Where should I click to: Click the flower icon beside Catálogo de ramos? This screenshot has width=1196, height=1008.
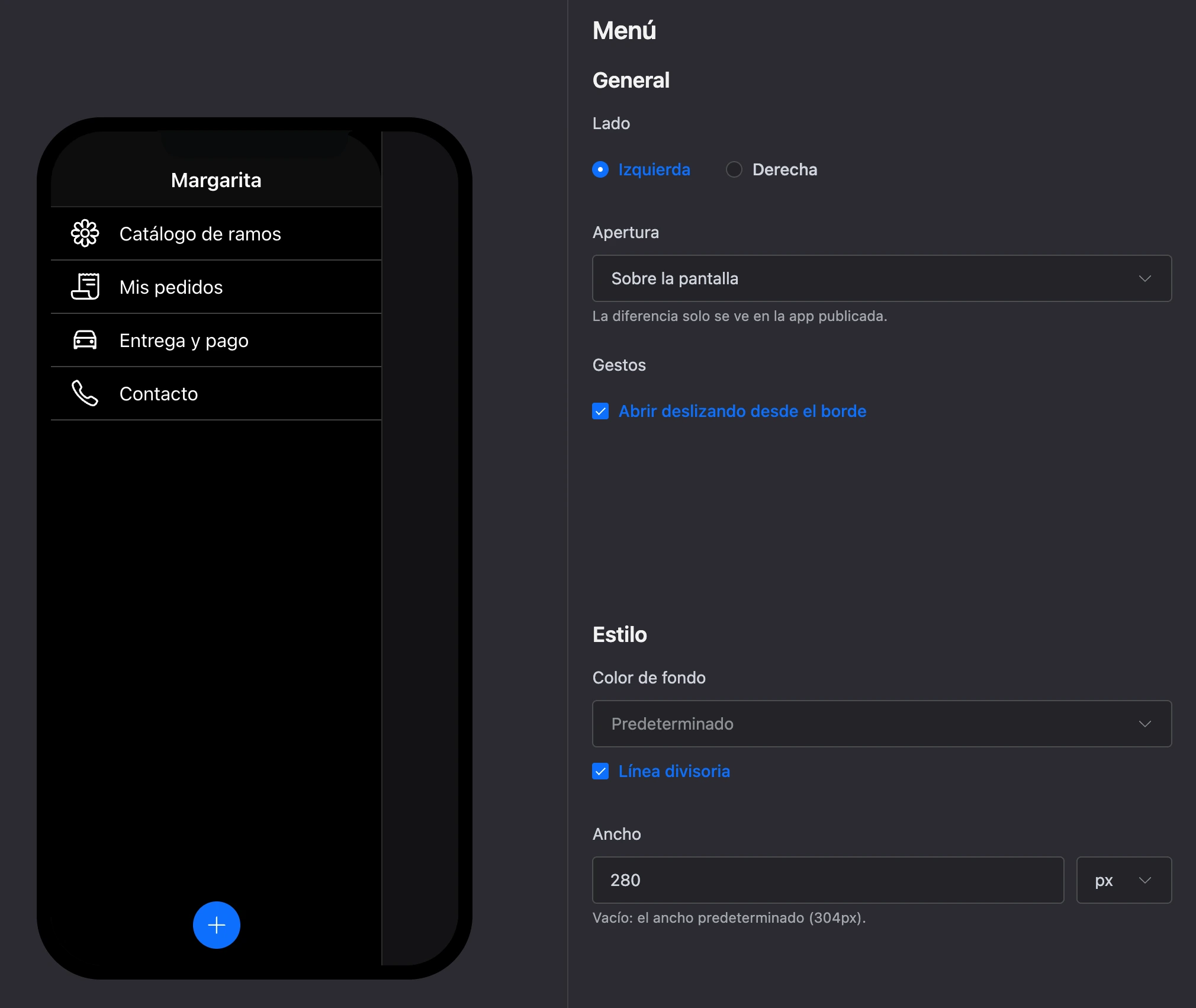[85, 233]
